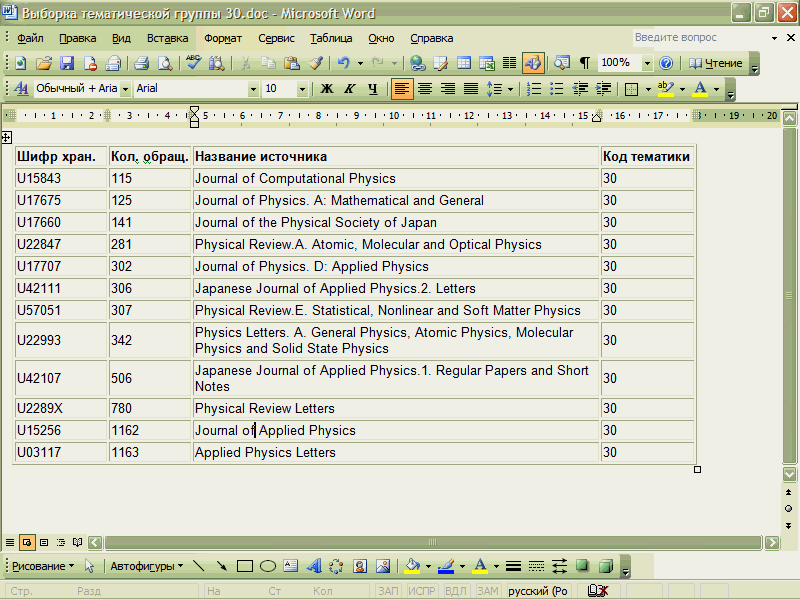Toggle bold formatting (Ж)
The height and width of the screenshot is (600, 800).
pos(326,89)
